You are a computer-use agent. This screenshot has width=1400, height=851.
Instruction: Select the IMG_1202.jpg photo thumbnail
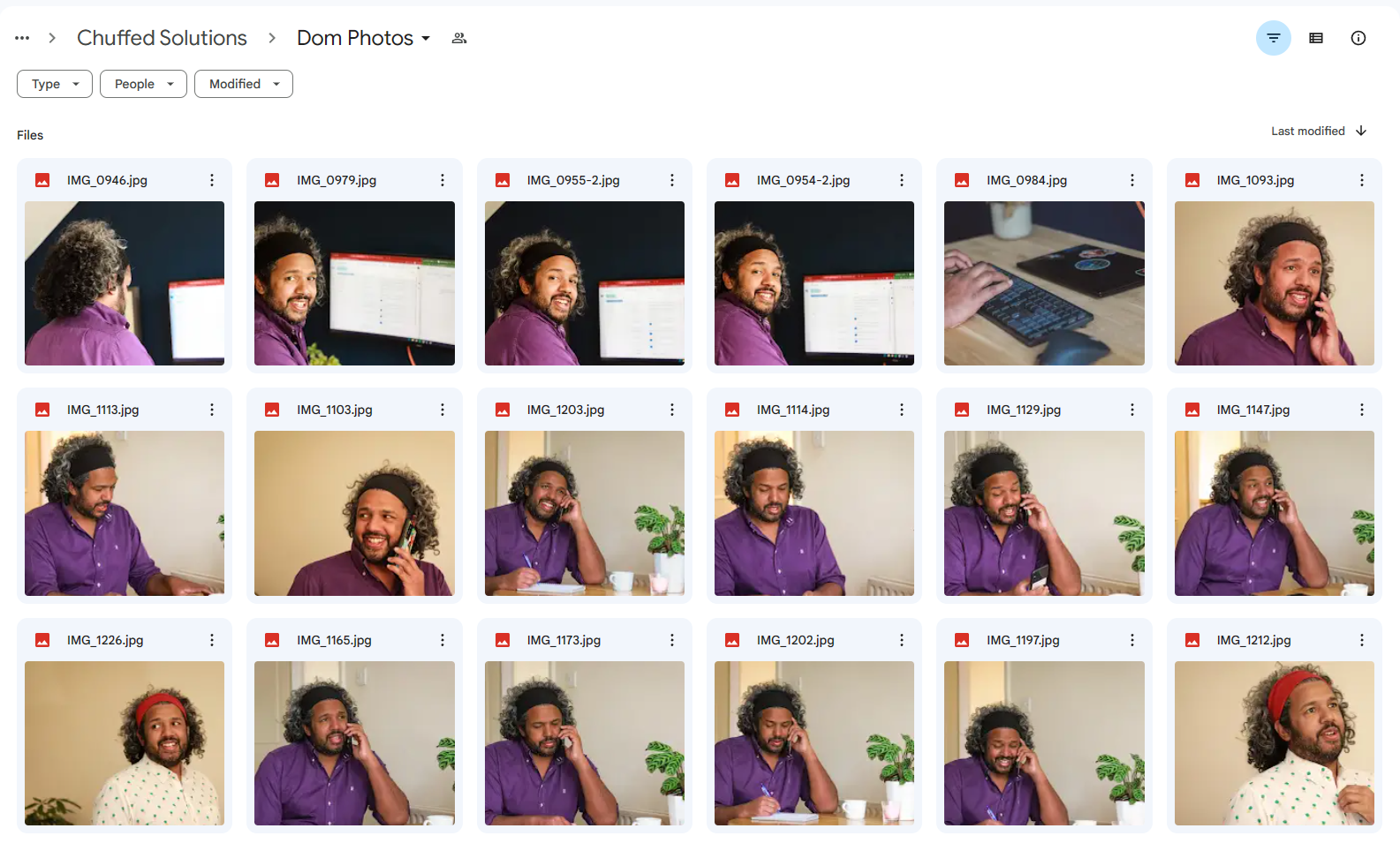814,743
